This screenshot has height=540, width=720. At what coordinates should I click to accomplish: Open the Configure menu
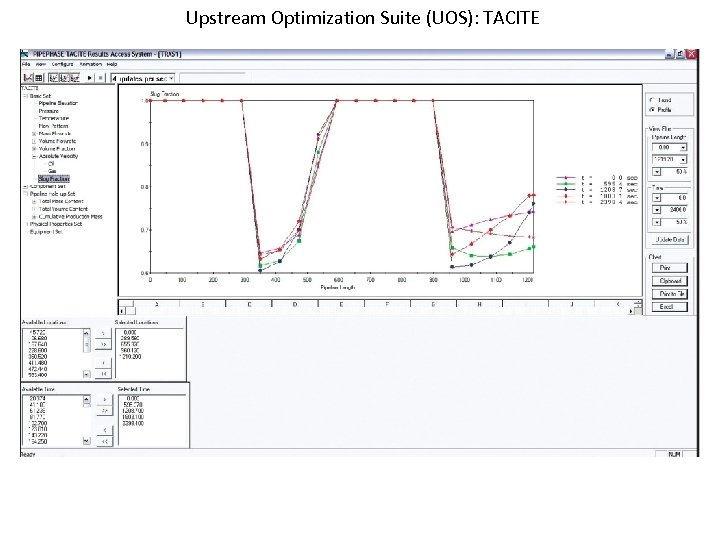click(x=62, y=64)
